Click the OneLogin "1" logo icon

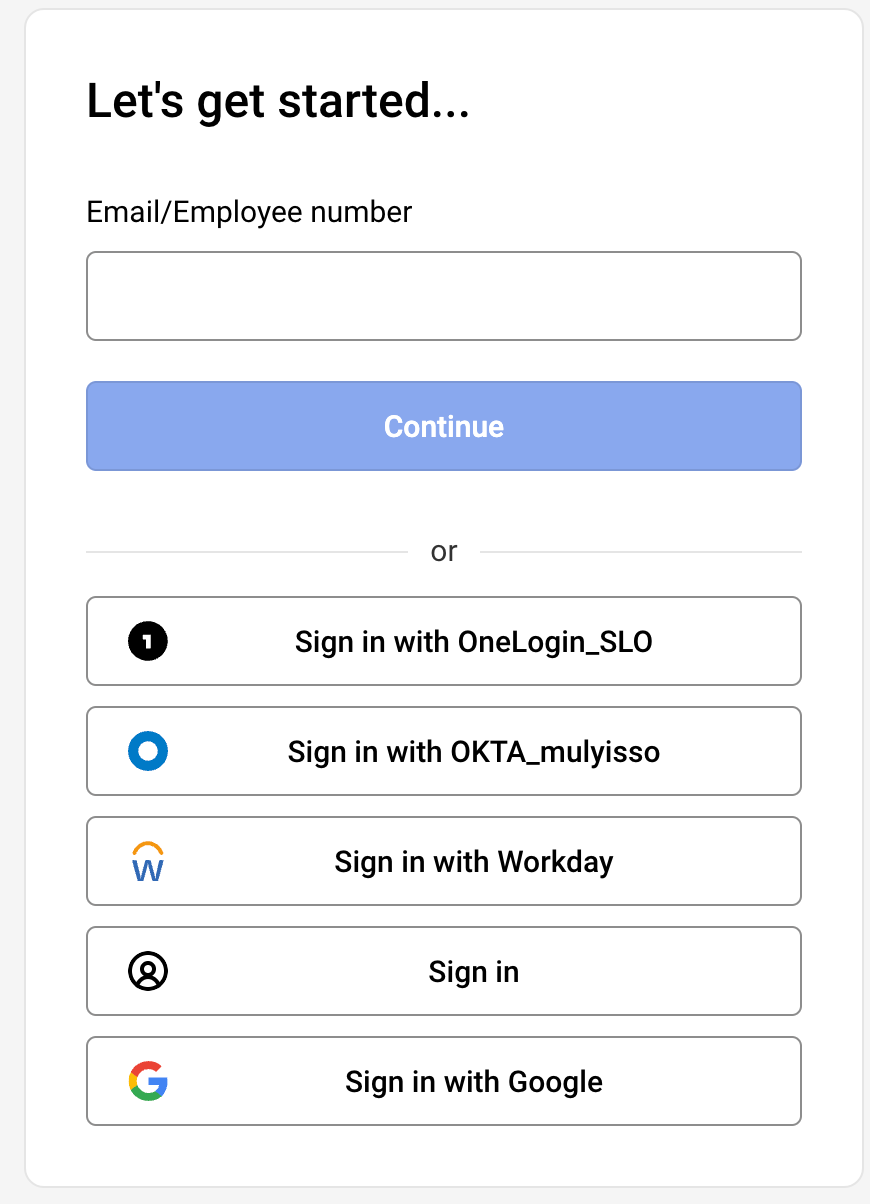(x=148, y=641)
